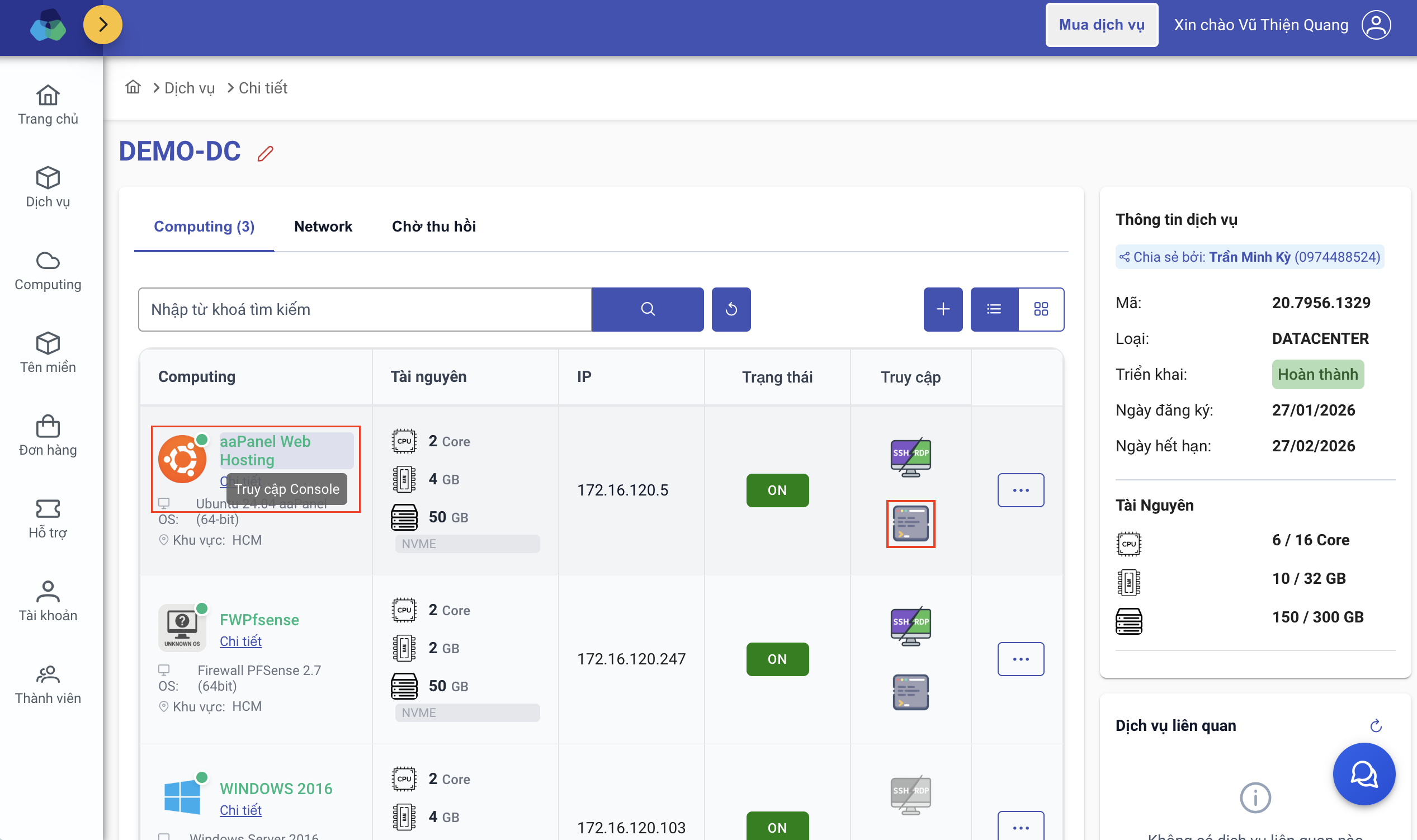The height and width of the screenshot is (840, 1417).
Task: Open more options menu for FWPfsense row
Action: (x=1021, y=659)
